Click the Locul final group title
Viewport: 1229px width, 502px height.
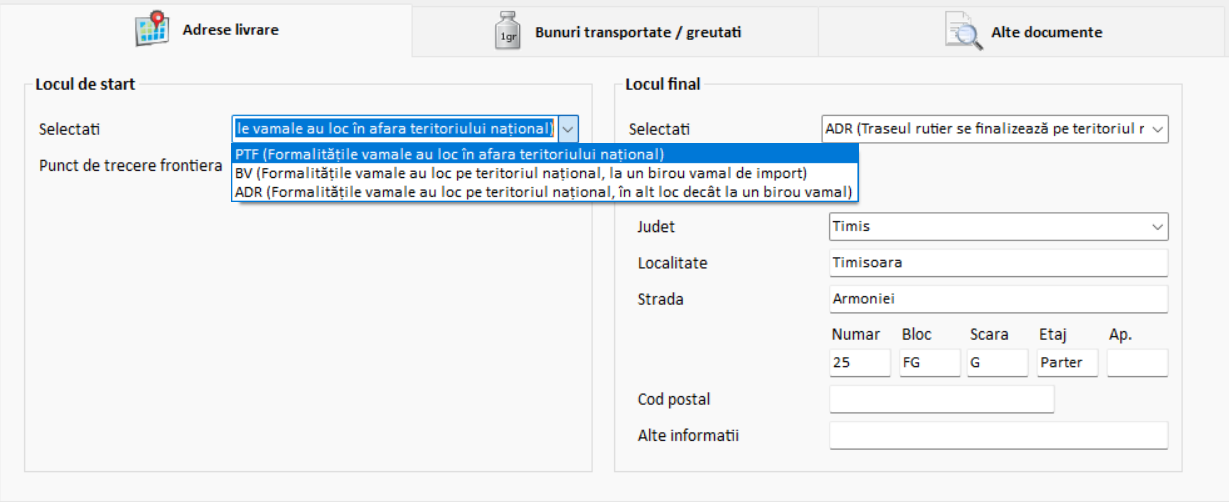click(663, 84)
